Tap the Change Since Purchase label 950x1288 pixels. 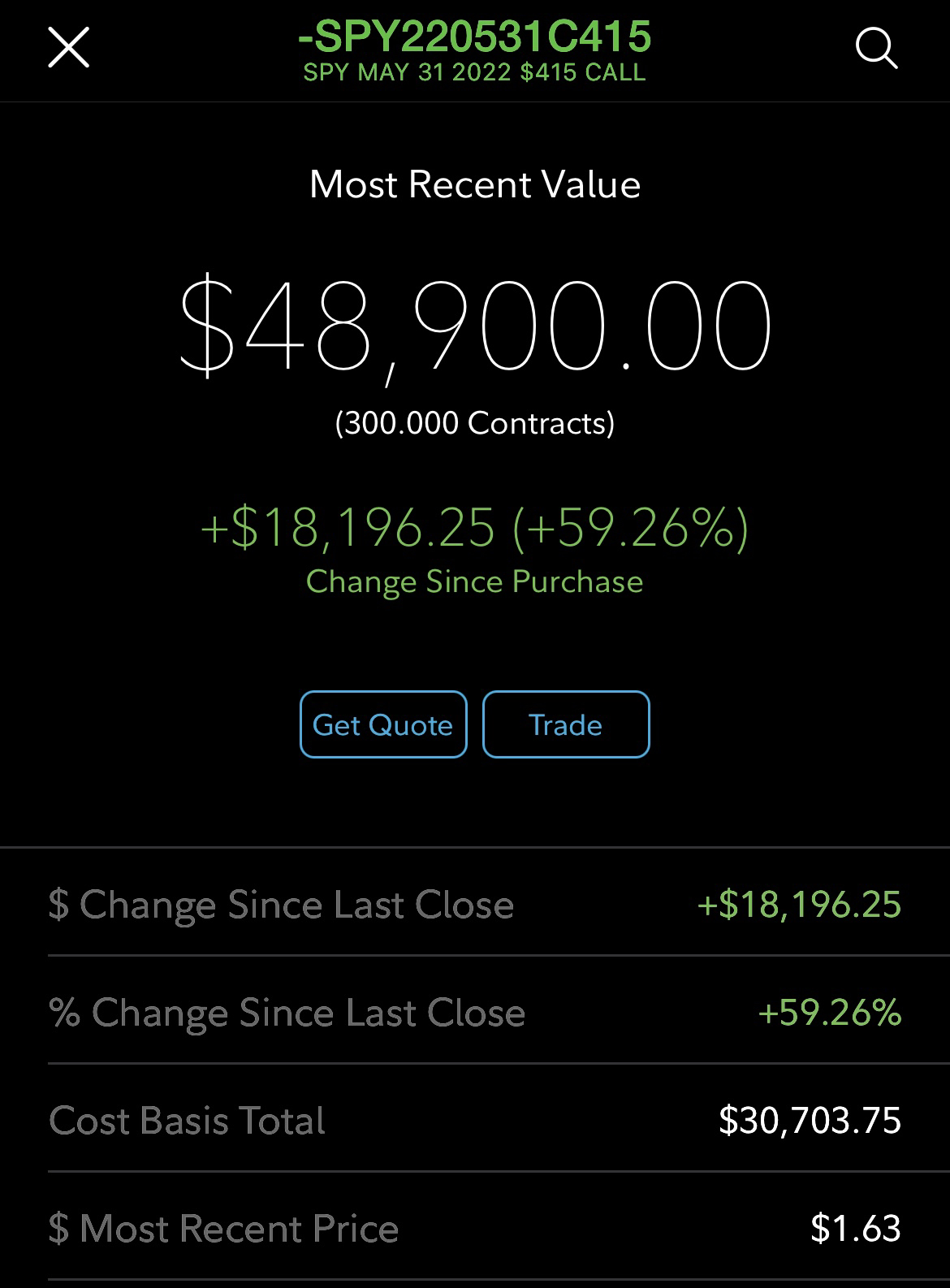coord(475,581)
